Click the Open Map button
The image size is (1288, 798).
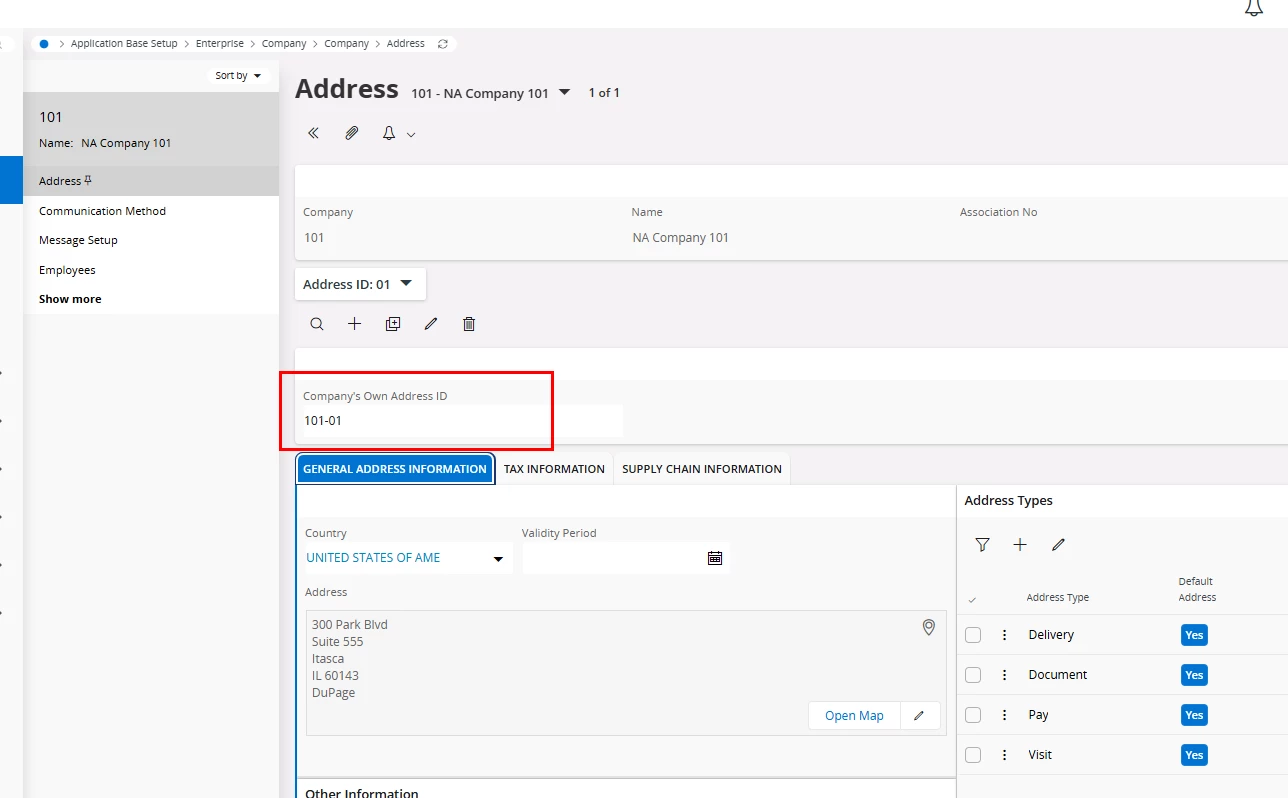pos(854,716)
